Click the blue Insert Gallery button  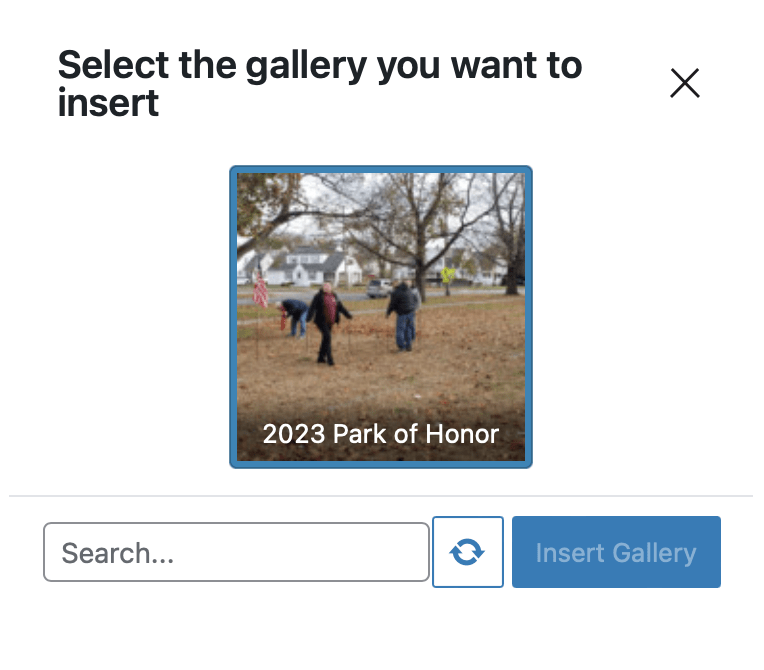[x=616, y=552]
